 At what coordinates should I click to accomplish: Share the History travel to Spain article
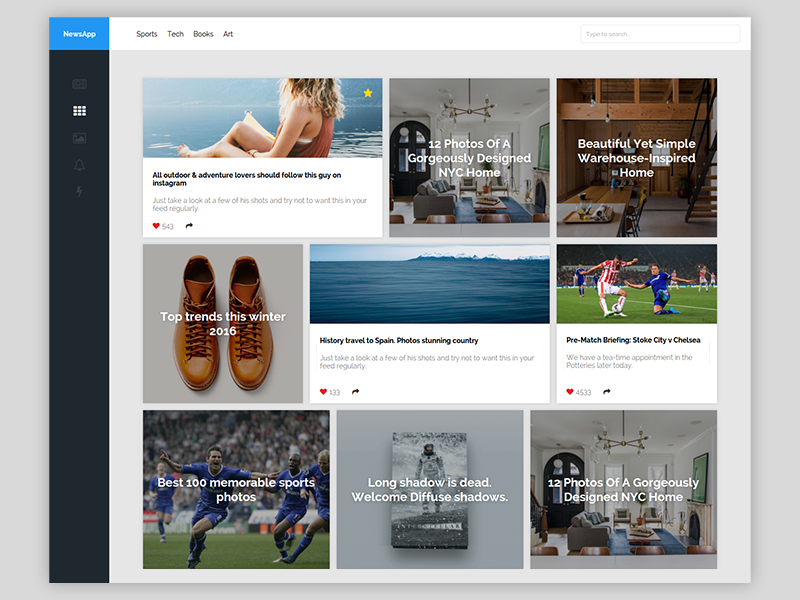pyautogui.click(x=355, y=392)
